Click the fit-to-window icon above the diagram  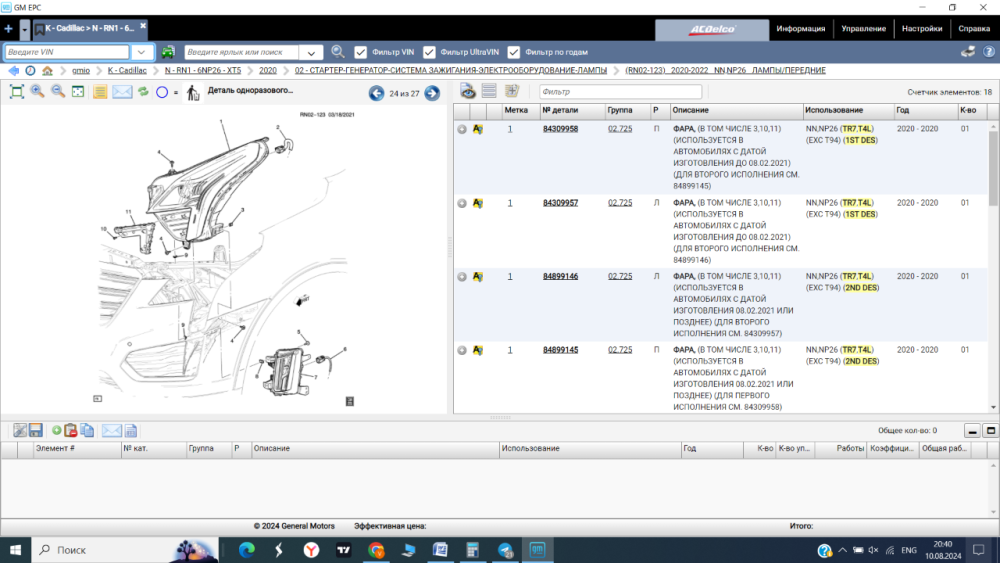pyautogui.click(x=16, y=92)
